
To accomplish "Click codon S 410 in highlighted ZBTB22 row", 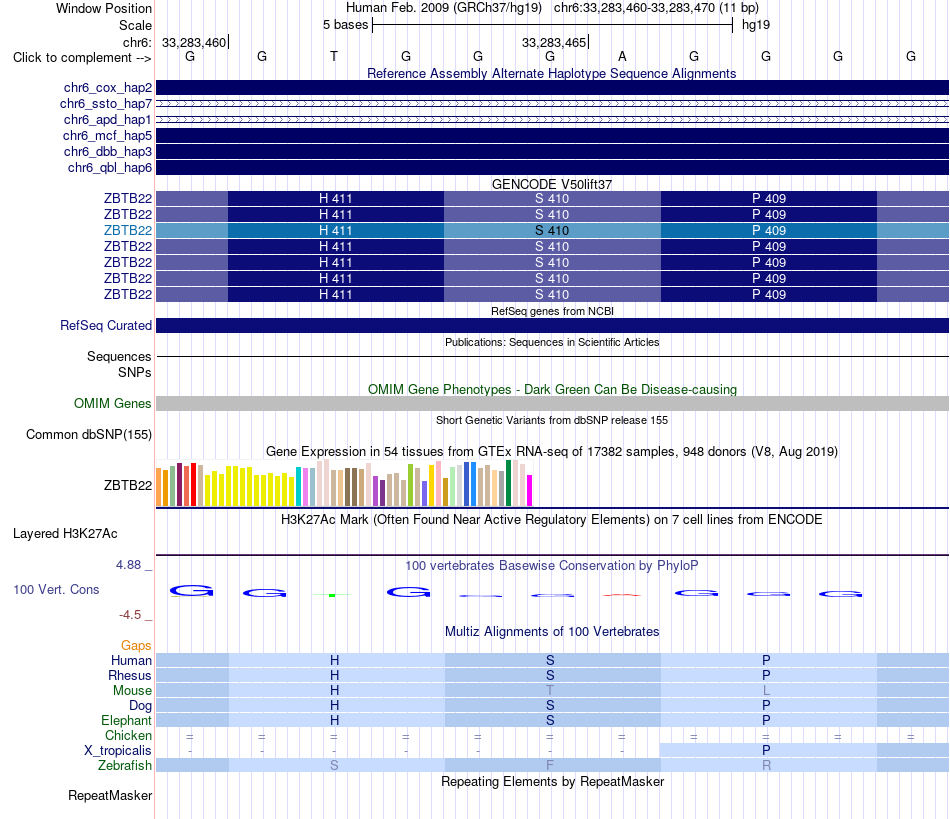I will (552, 230).
